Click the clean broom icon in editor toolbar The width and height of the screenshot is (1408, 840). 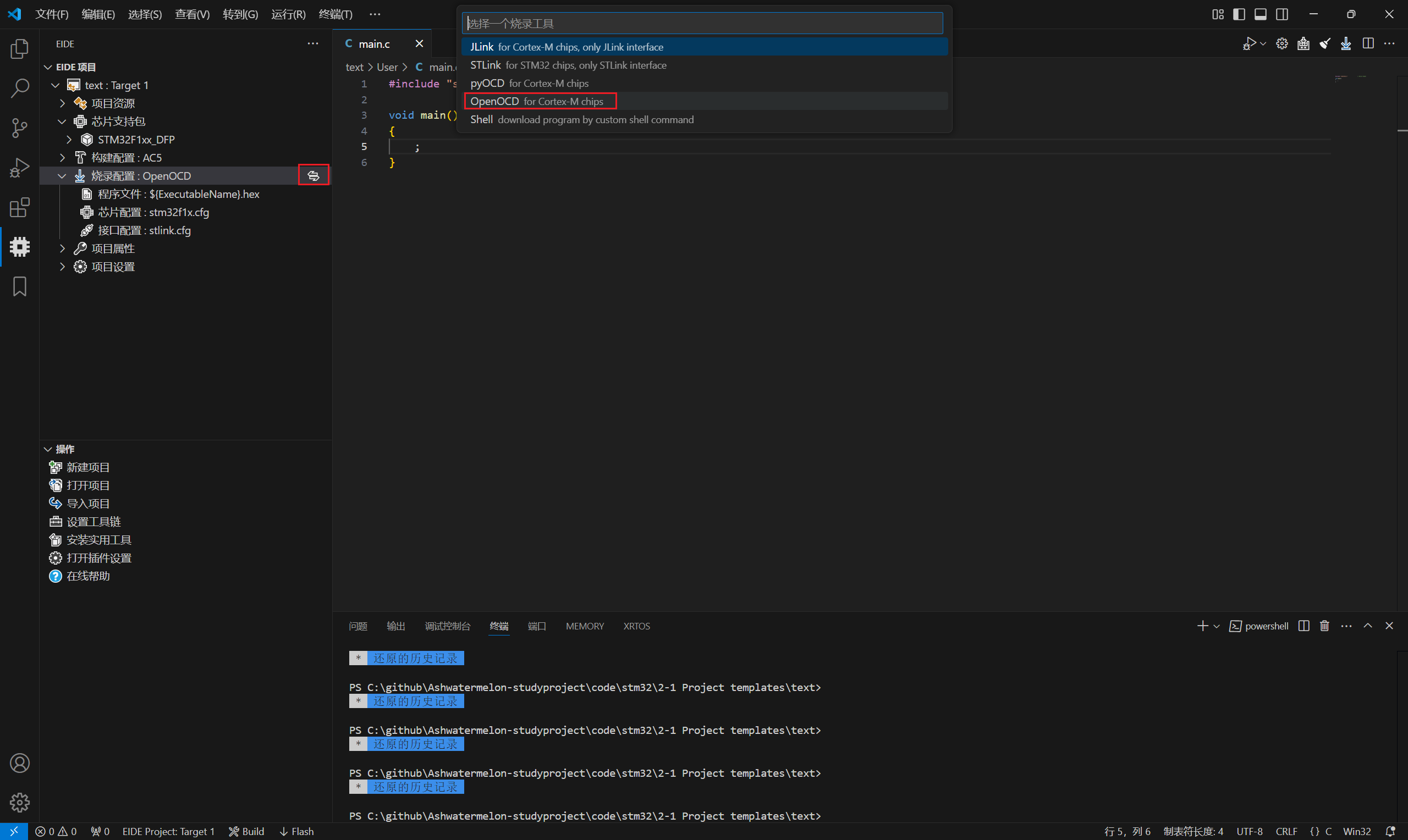(1325, 43)
